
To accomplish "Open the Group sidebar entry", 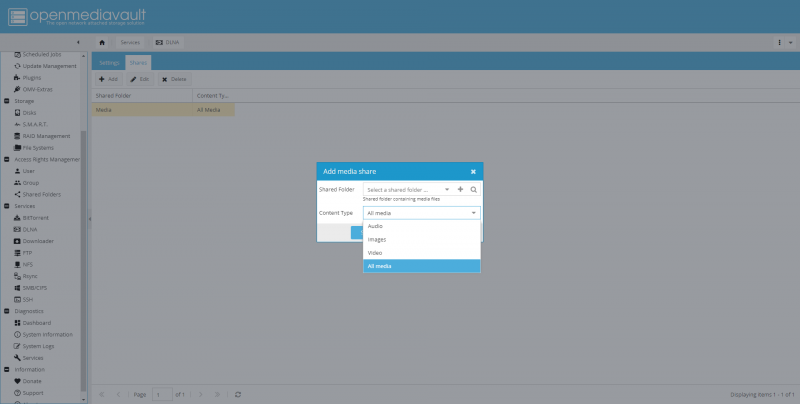I will (x=27, y=183).
